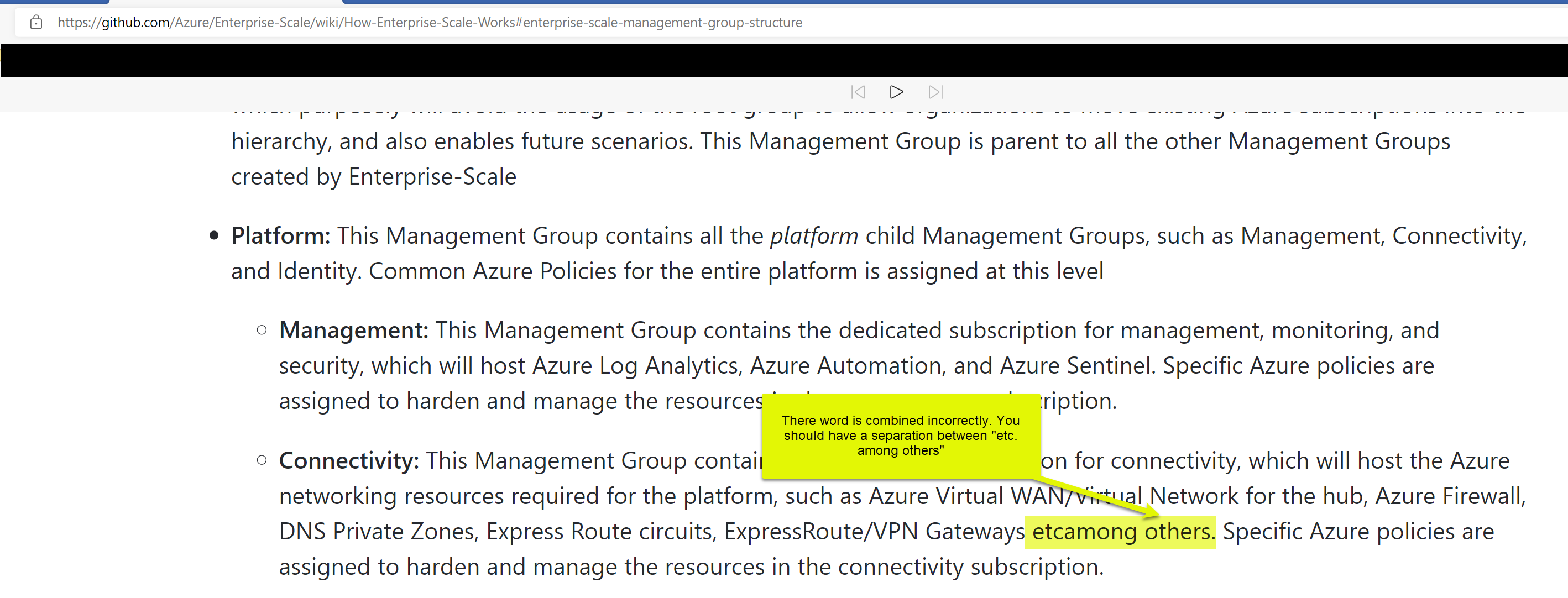The image size is (1568, 598).
Task: Click the 'ExpressRoute/VPN Gateways' text
Action: [x=874, y=532]
